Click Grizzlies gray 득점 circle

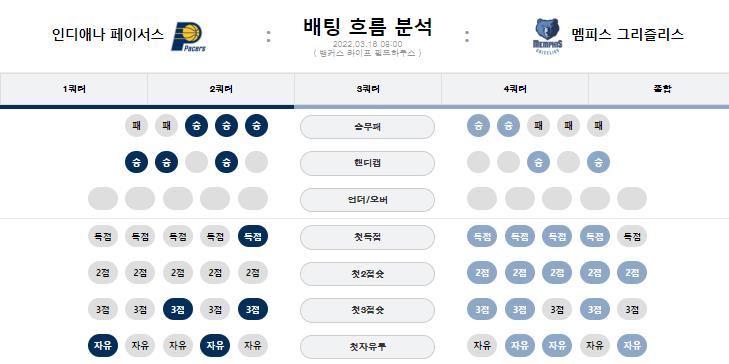(x=632, y=236)
